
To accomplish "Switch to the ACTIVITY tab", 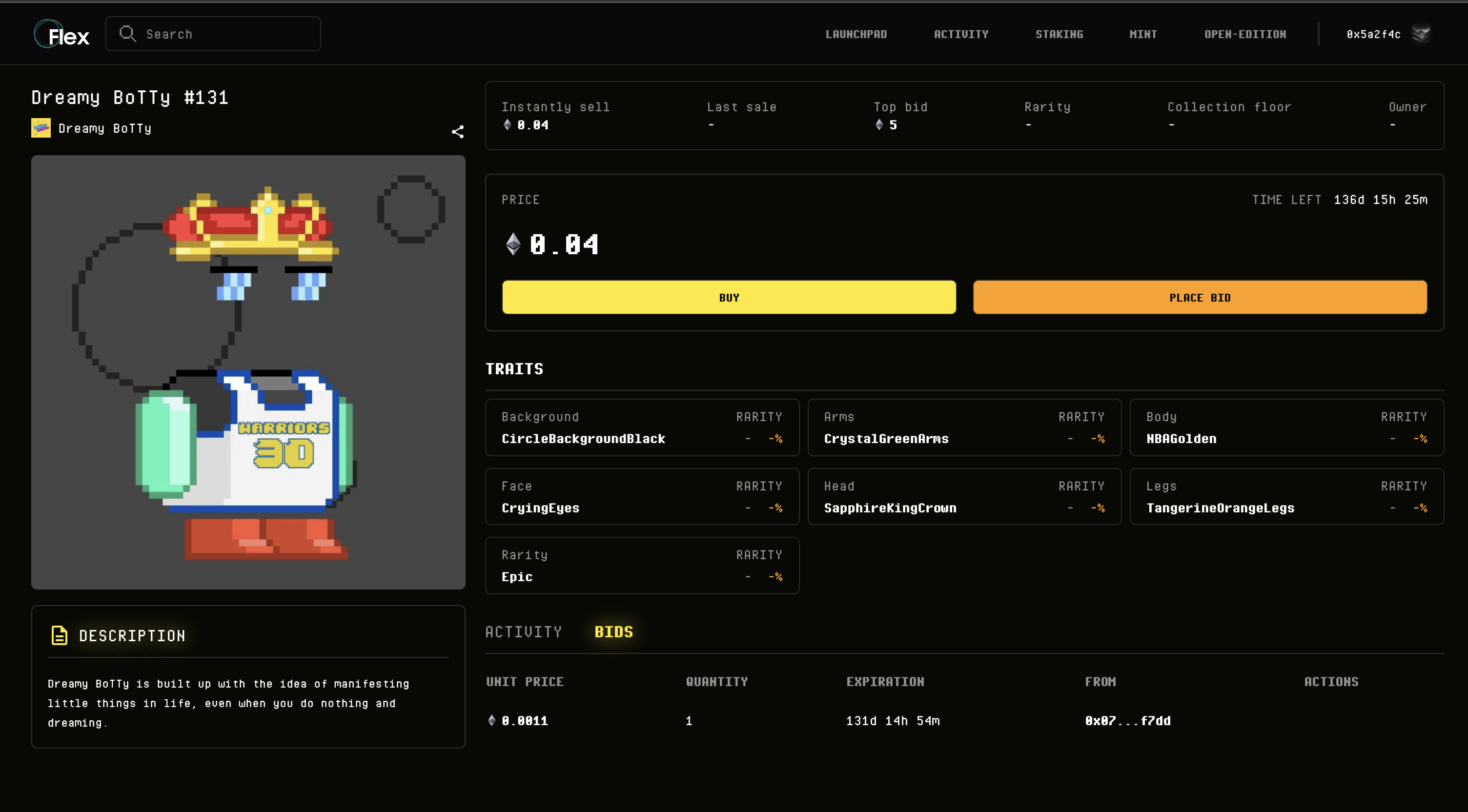I will point(523,631).
